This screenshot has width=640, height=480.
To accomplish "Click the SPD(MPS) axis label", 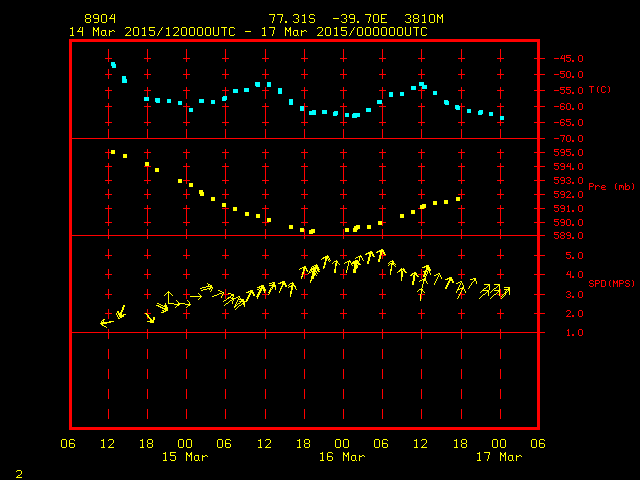I will coord(611,283).
